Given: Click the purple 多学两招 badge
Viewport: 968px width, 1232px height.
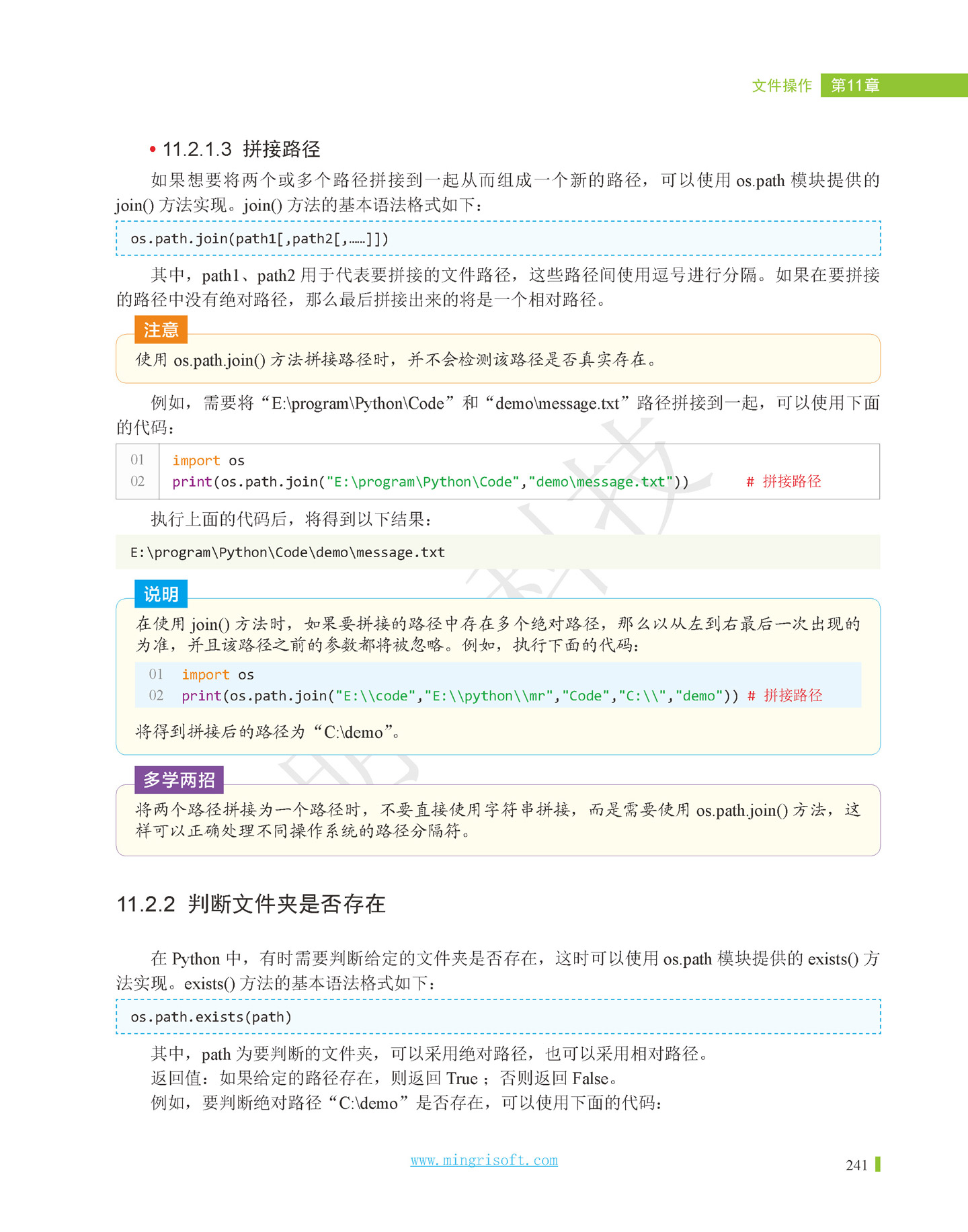Looking at the screenshot, I should point(179,780).
